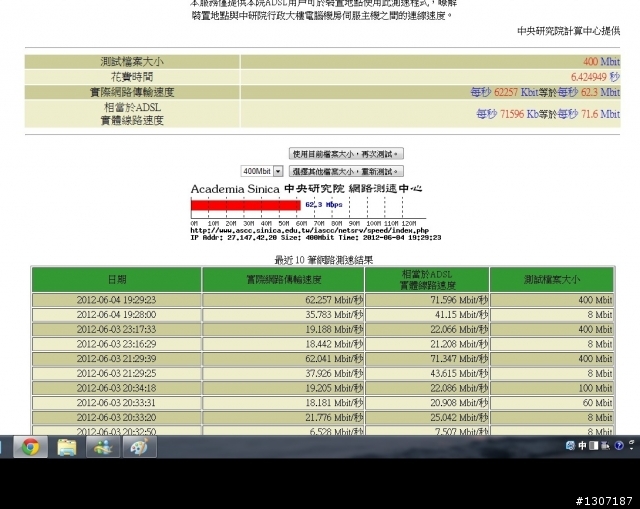Select date cell 2012-06-03 20:33:20

[117, 418]
